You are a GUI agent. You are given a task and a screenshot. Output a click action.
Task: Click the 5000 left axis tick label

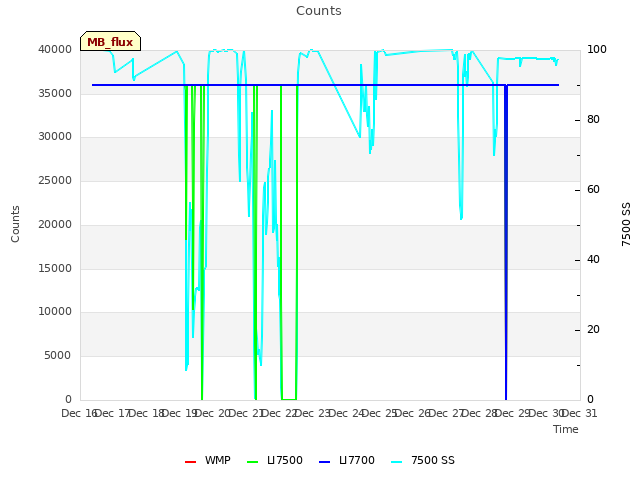(58, 356)
